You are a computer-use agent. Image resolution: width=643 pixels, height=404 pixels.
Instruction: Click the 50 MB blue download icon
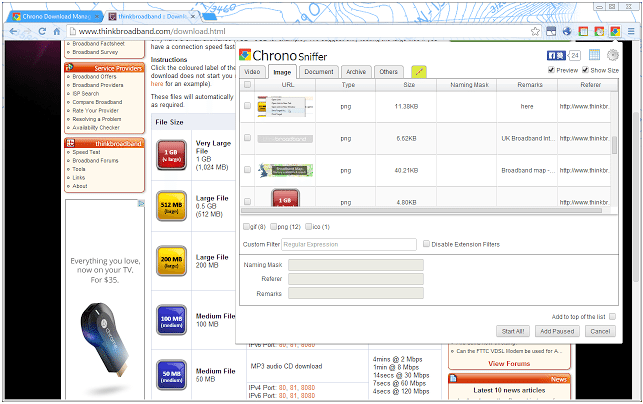(x=171, y=375)
